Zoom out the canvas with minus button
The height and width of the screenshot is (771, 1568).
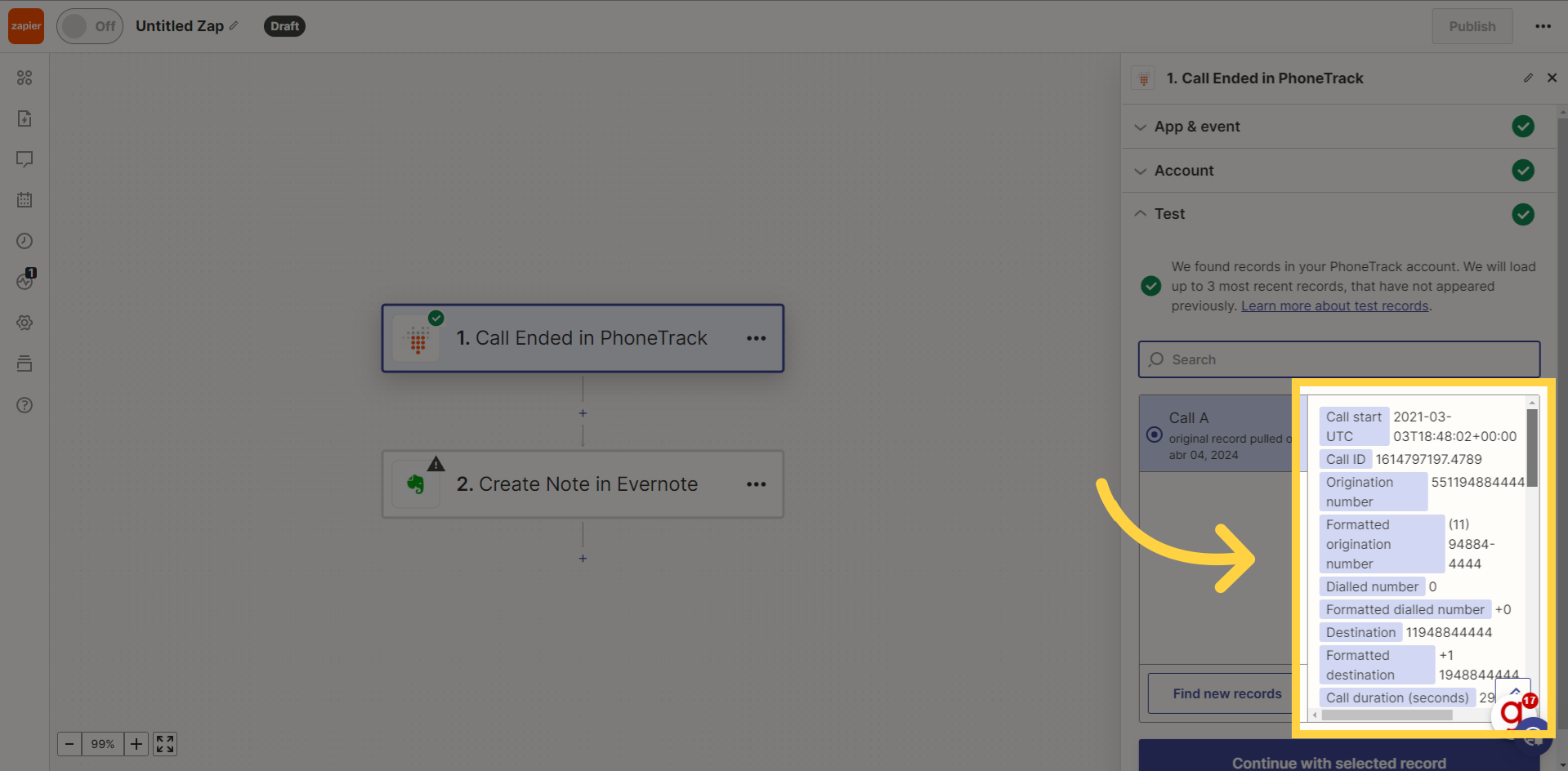[69, 744]
